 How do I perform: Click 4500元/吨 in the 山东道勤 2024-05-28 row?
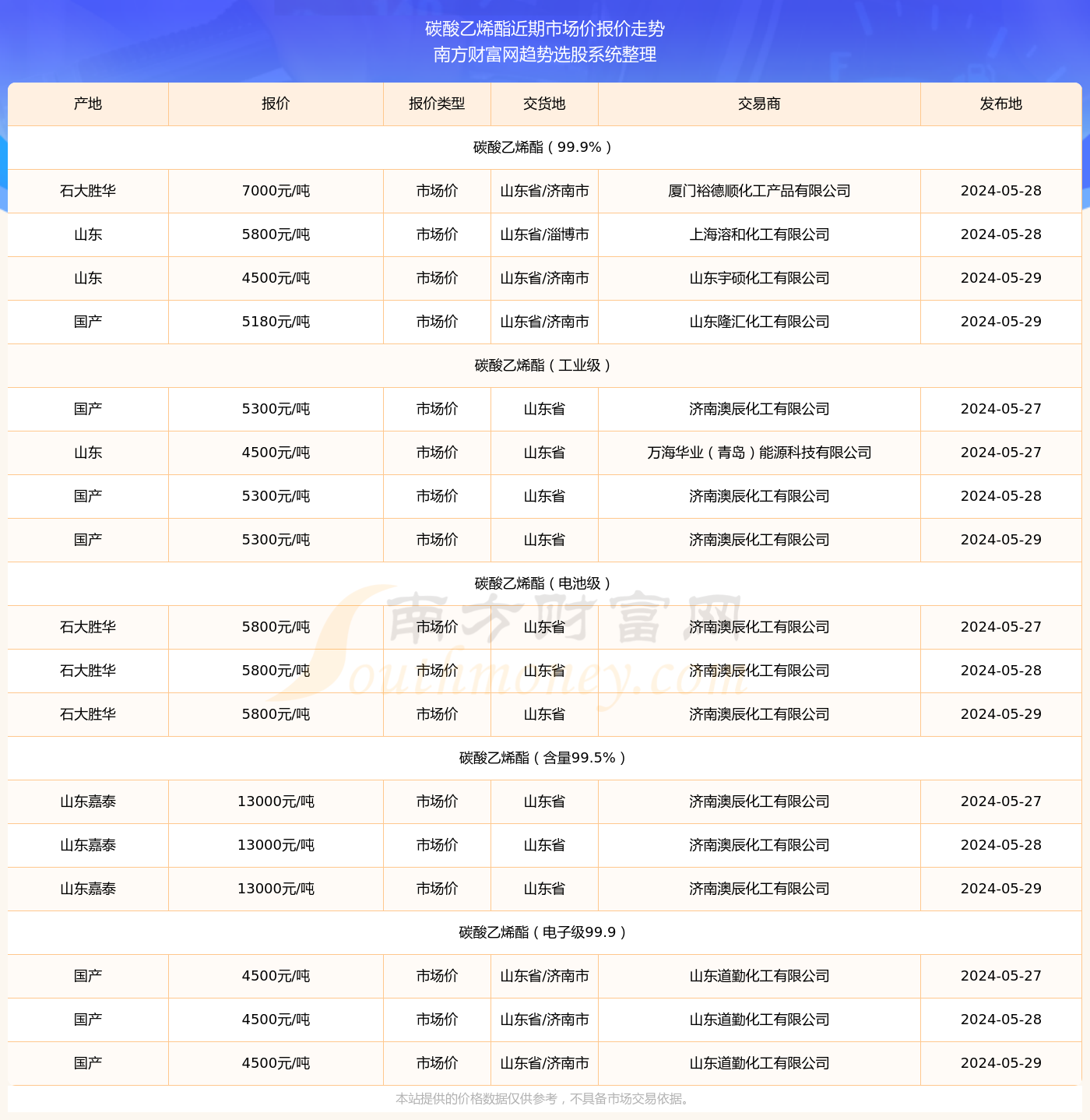276,1020
